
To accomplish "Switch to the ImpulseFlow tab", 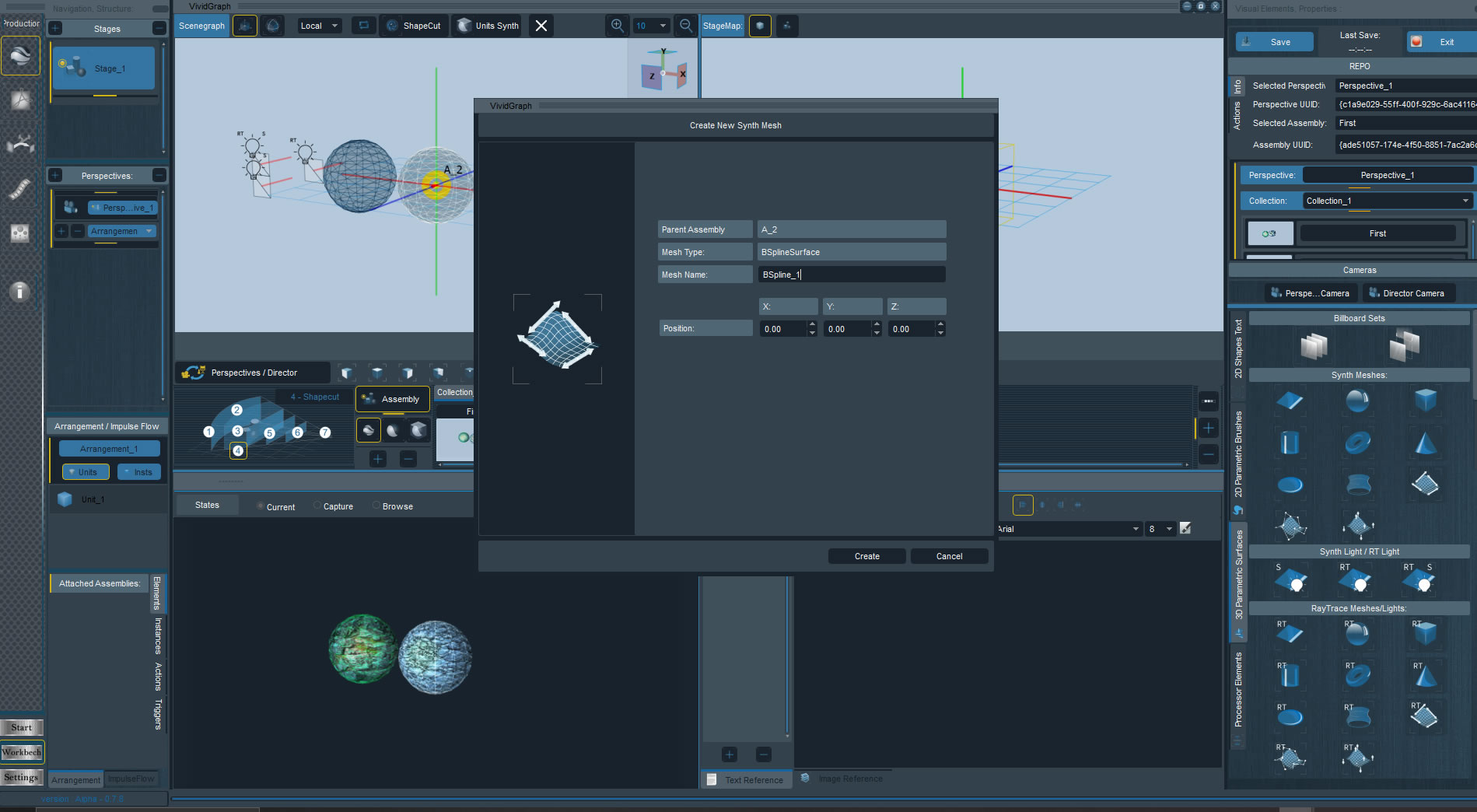I will 131,779.
